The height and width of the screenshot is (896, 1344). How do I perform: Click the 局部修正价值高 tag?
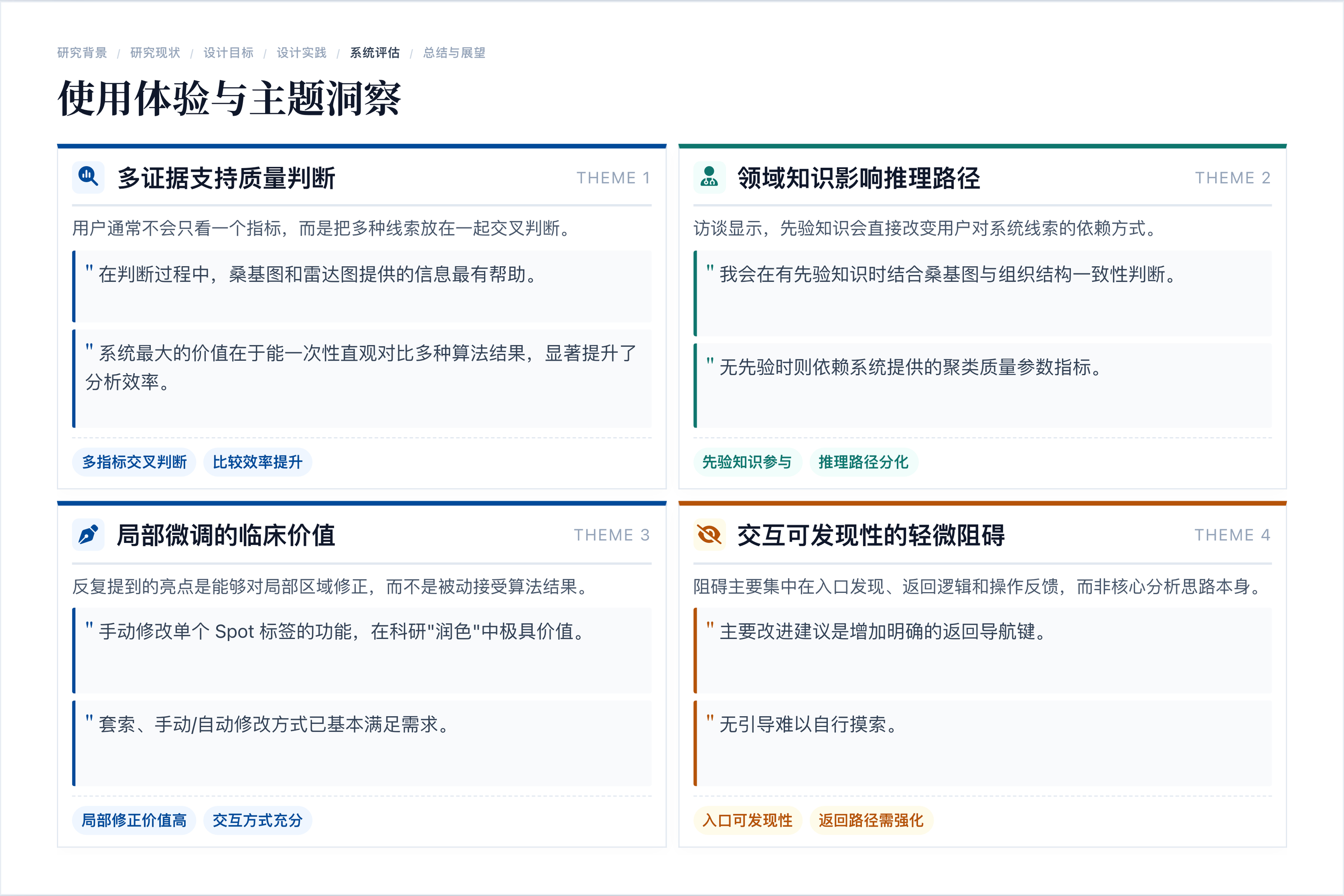coord(134,820)
